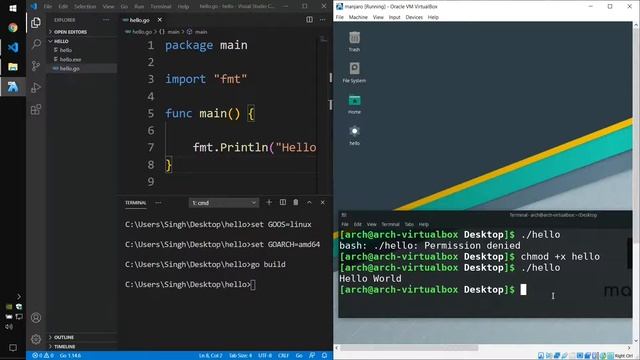This screenshot has height=360, width=640.
Task: Click the Go 1.14.6 version status item
Action: pos(70,356)
